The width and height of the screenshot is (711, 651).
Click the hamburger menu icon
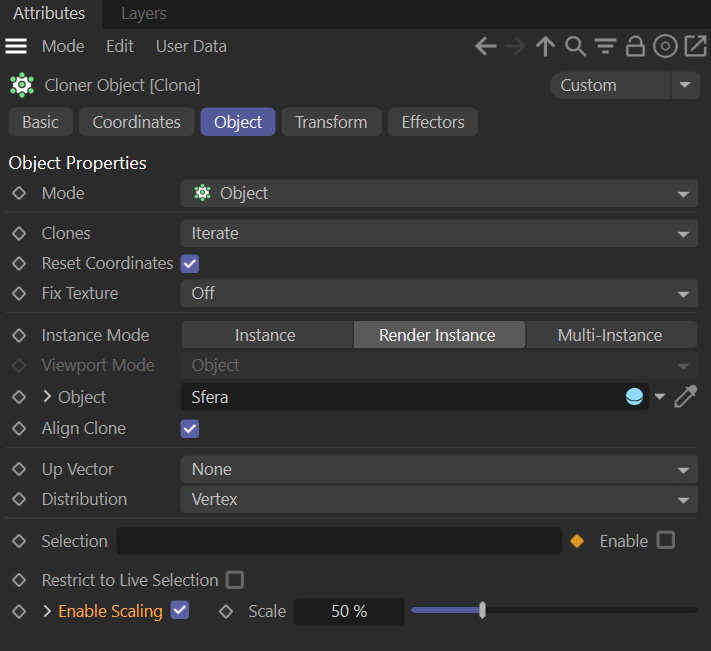pos(16,46)
